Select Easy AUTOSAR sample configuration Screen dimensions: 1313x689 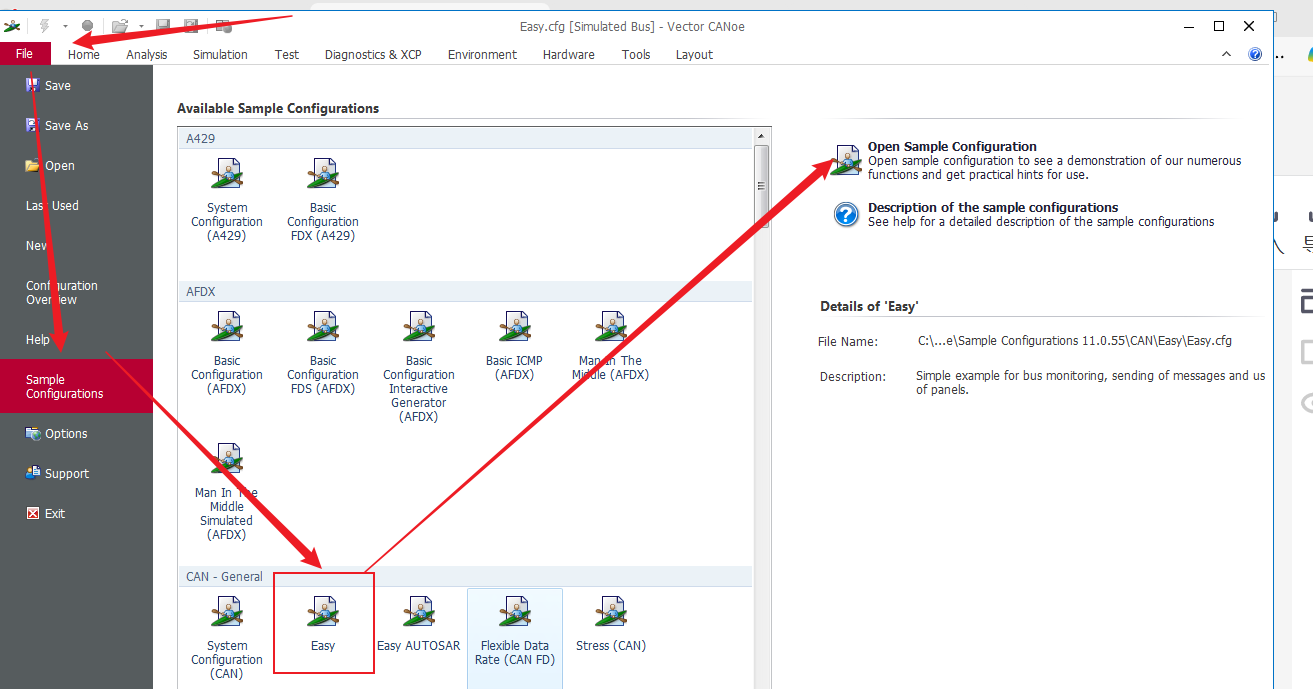(x=419, y=625)
